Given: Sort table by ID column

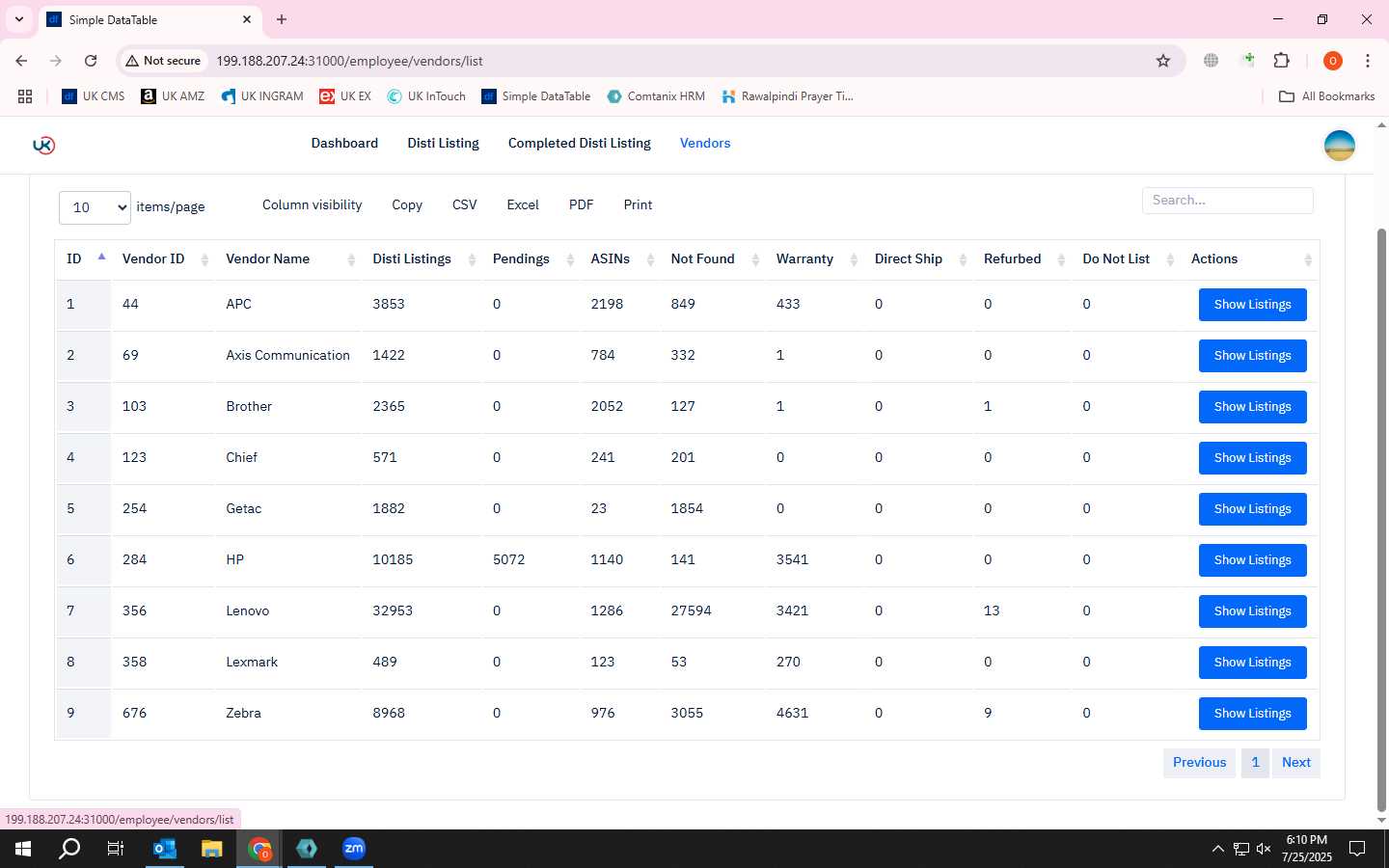Looking at the screenshot, I should point(84,258).
